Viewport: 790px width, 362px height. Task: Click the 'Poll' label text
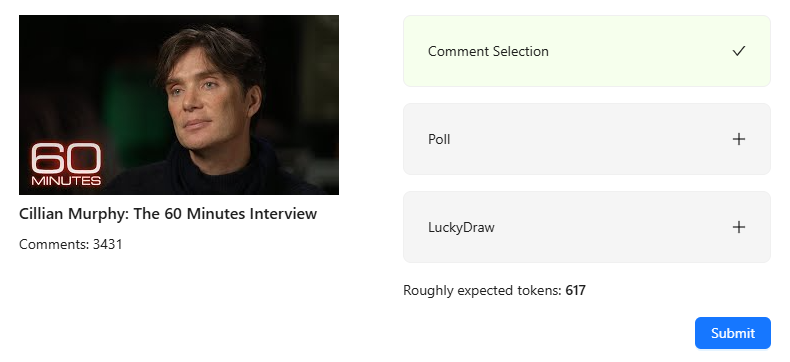439,139
